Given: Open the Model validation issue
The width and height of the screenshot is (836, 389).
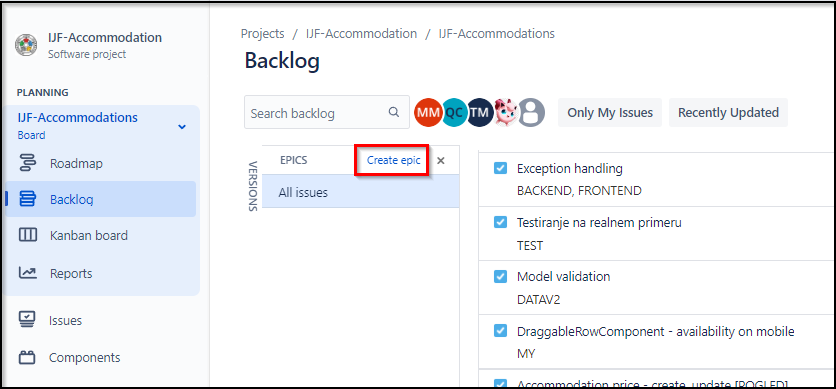Looking at the screenshot, I should 564,277.
